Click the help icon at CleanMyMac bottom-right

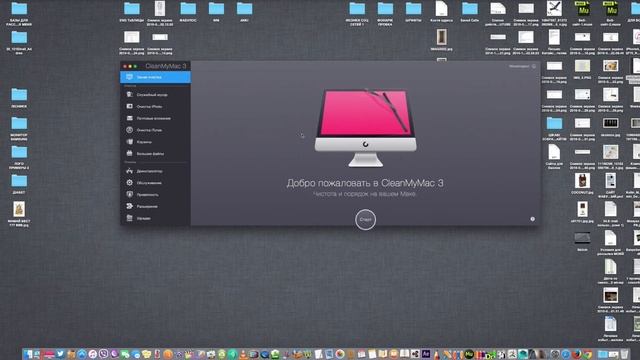[x=532, y=219]
